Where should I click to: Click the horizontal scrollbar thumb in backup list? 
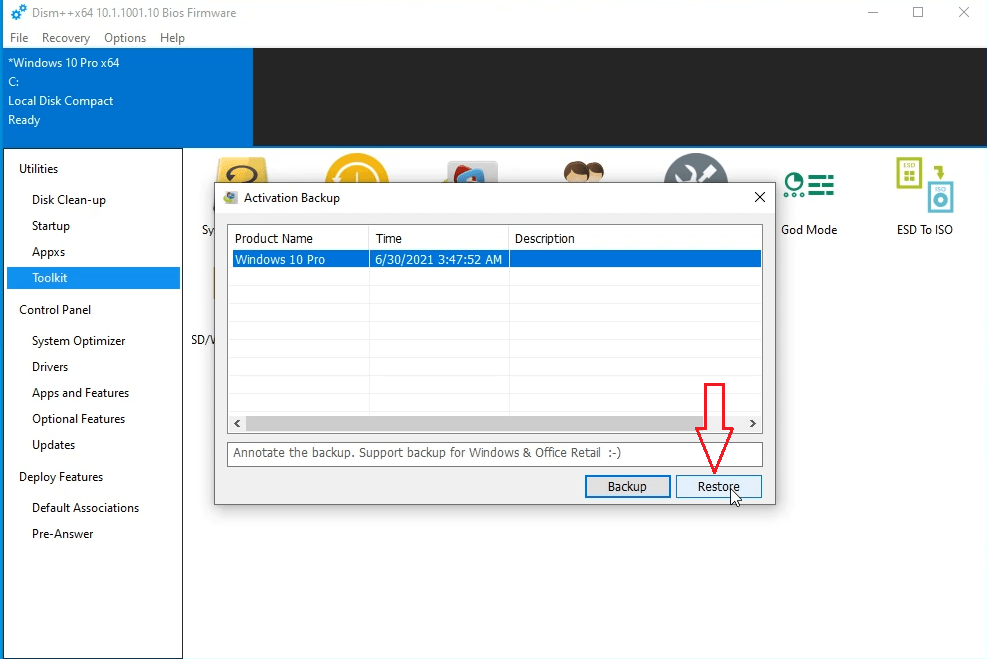(475, 424)
